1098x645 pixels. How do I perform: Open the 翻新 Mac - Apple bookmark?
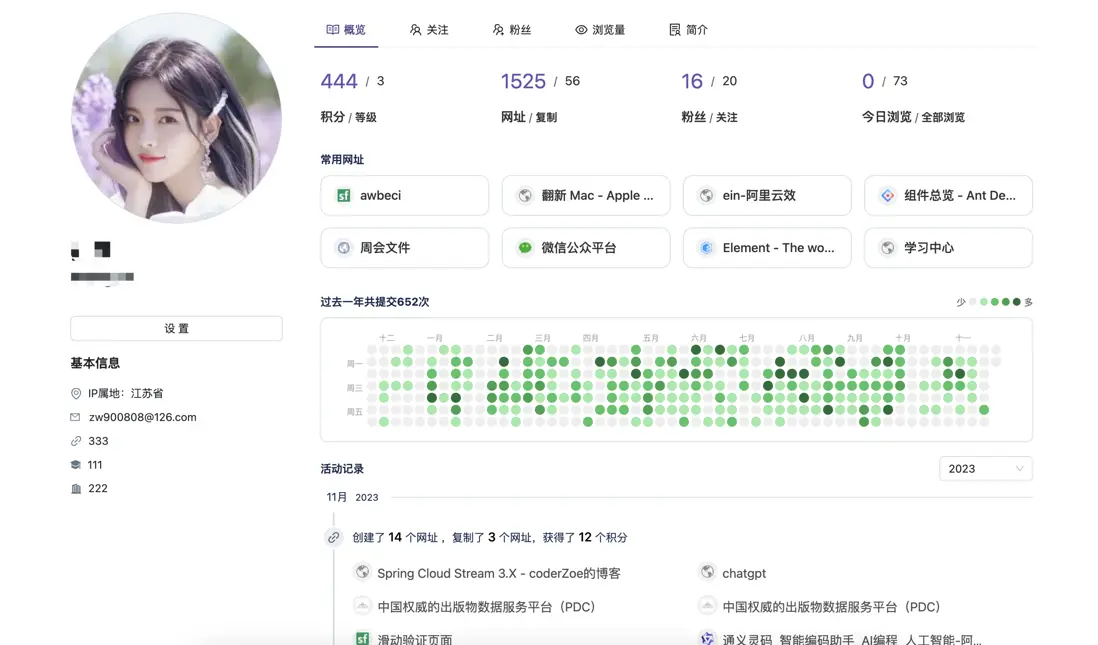(x=586, y=195)
